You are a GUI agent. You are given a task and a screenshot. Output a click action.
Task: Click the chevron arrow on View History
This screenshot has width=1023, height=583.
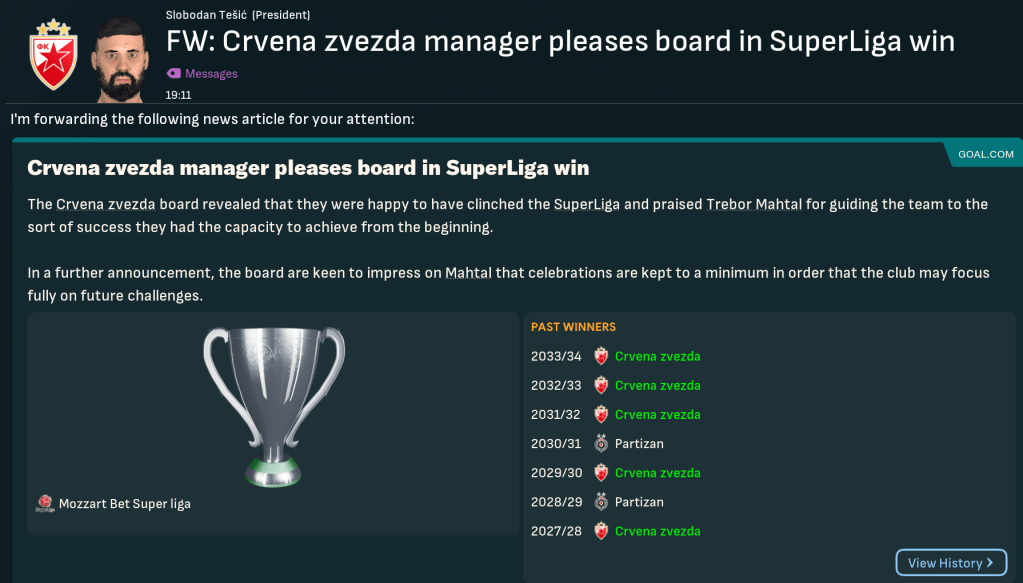point(990,563)
